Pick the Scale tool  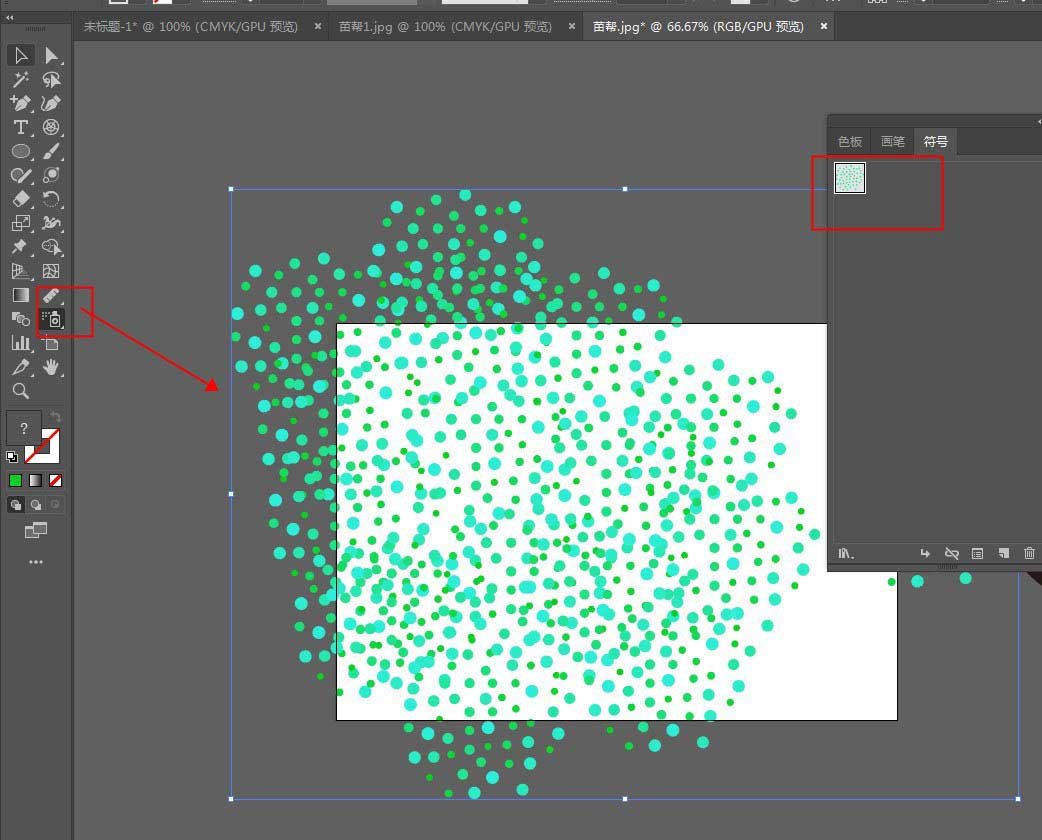point(21,223)
